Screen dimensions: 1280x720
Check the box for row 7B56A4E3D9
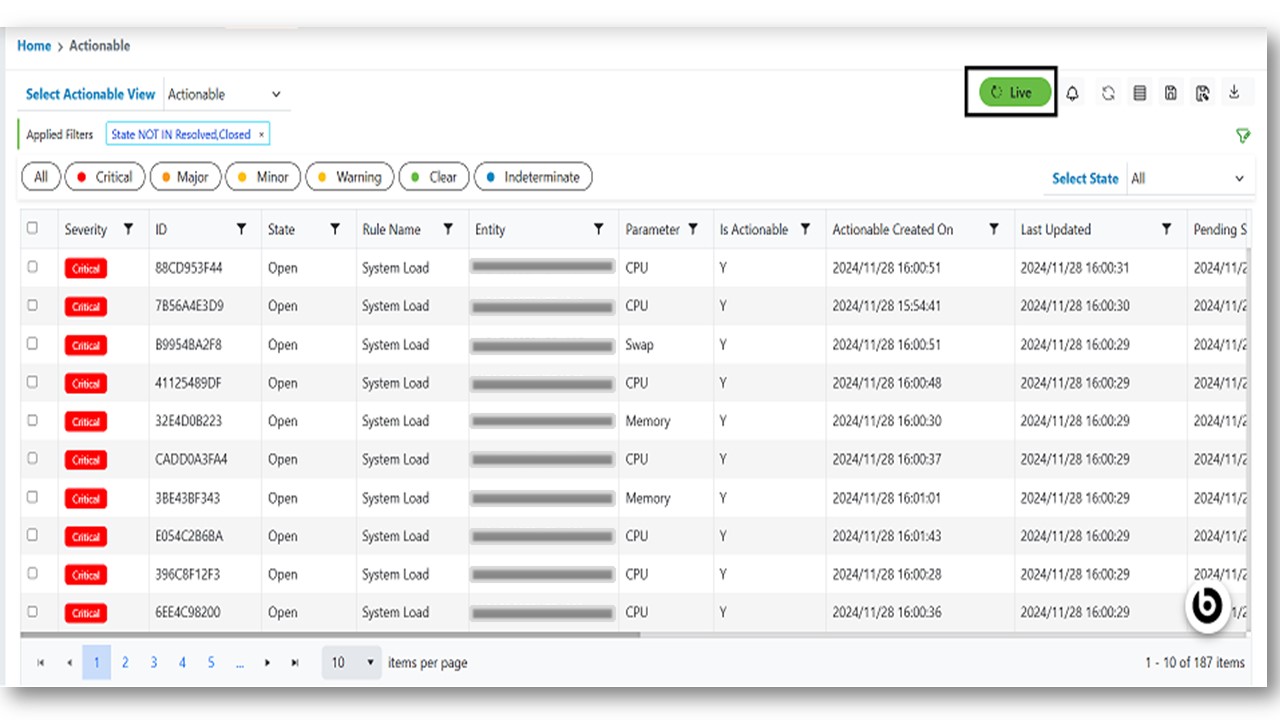[x=32, y=305]
